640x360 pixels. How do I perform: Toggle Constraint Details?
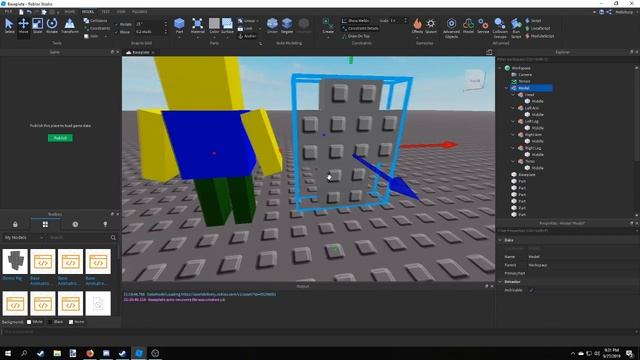pyautogui.click(x=360, y=28)
